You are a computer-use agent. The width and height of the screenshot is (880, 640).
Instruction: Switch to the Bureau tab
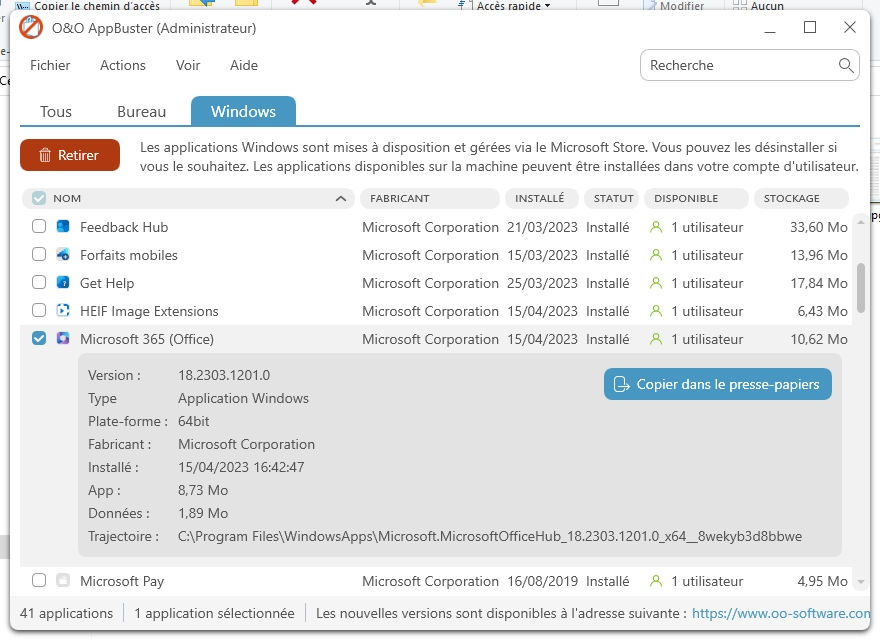pyautogui.click(x=141, y=112)
